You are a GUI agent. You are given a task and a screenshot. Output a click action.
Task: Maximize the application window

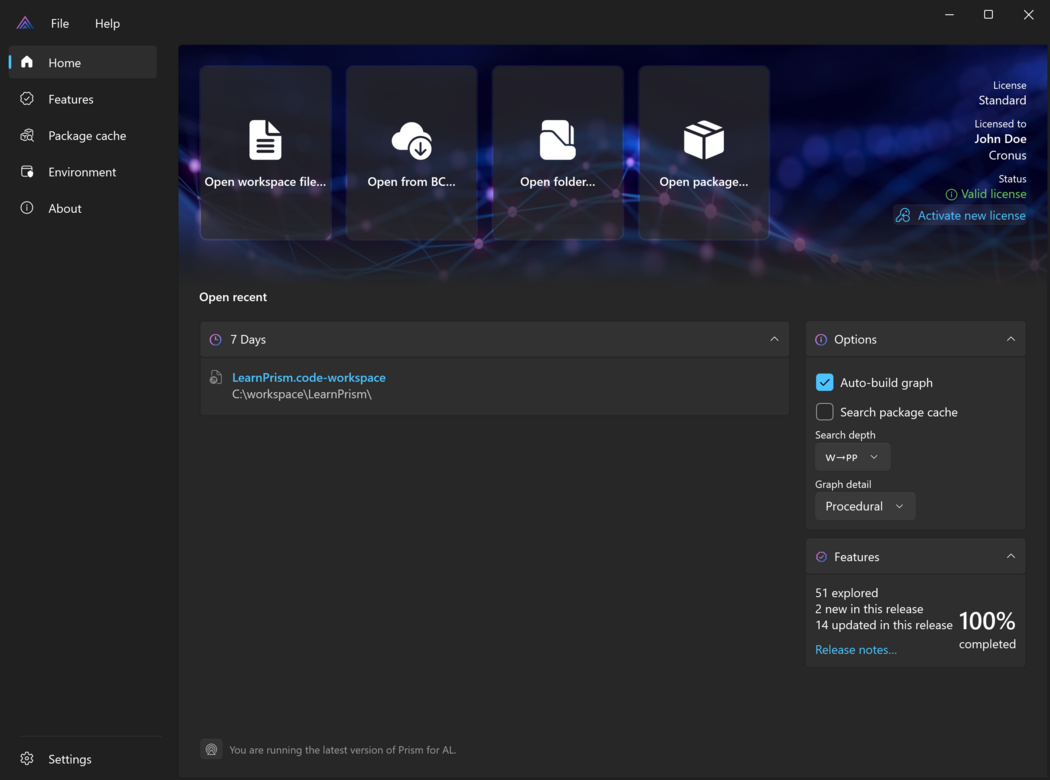pos(988,15)
